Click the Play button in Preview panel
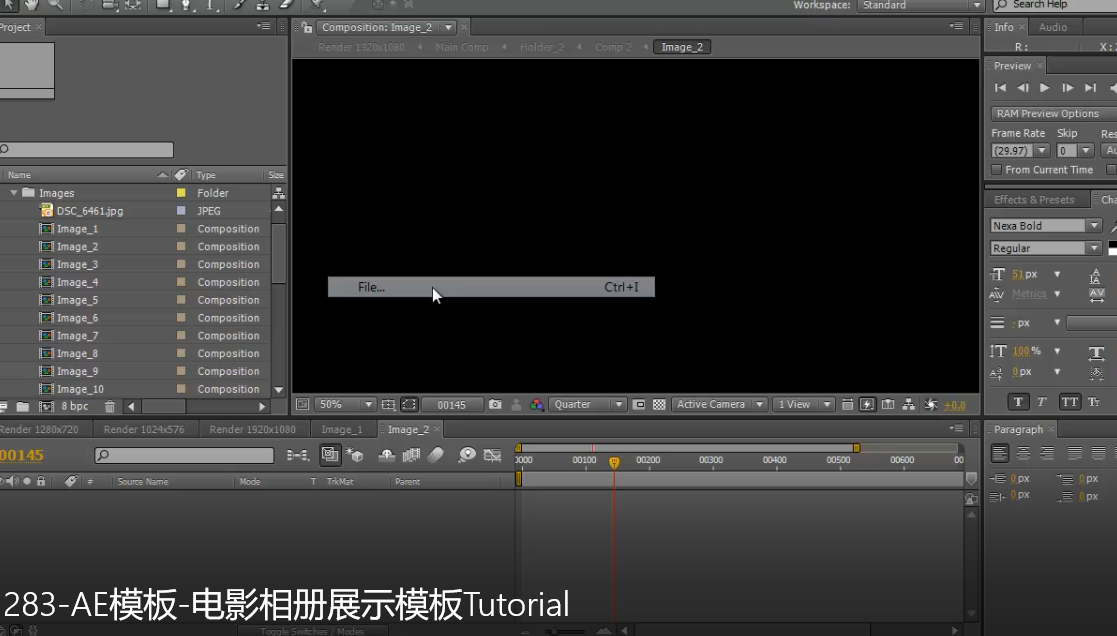This screenshot has width=1117, height=636. tap(1044, 88)
